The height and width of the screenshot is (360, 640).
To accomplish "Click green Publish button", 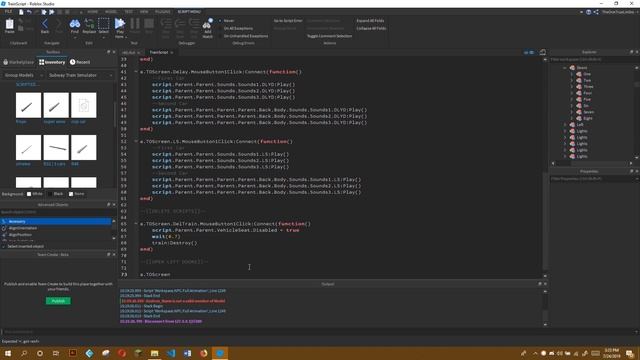I will [x=58, y=301].
